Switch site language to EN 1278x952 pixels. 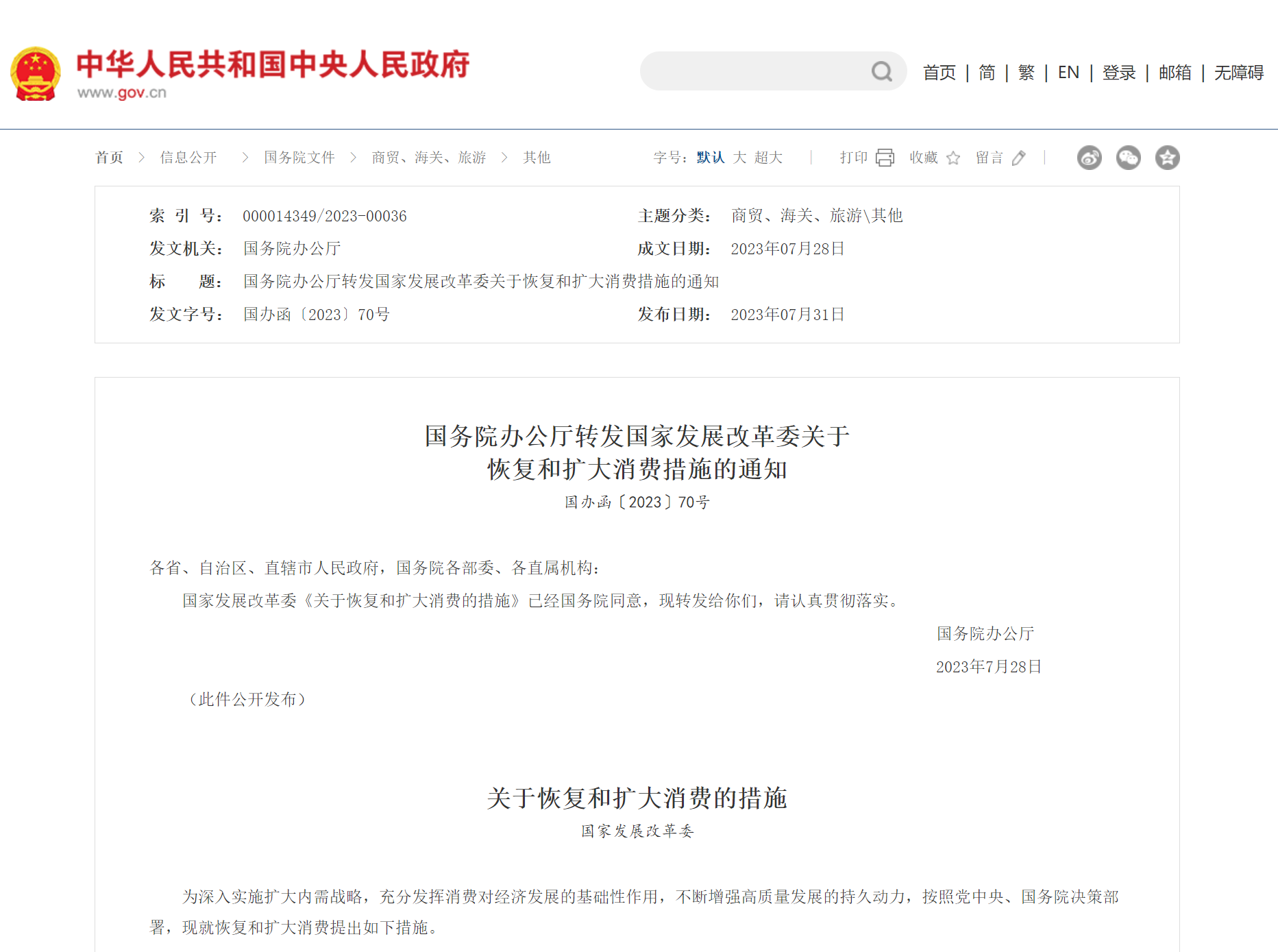(x=1068, y=73)
